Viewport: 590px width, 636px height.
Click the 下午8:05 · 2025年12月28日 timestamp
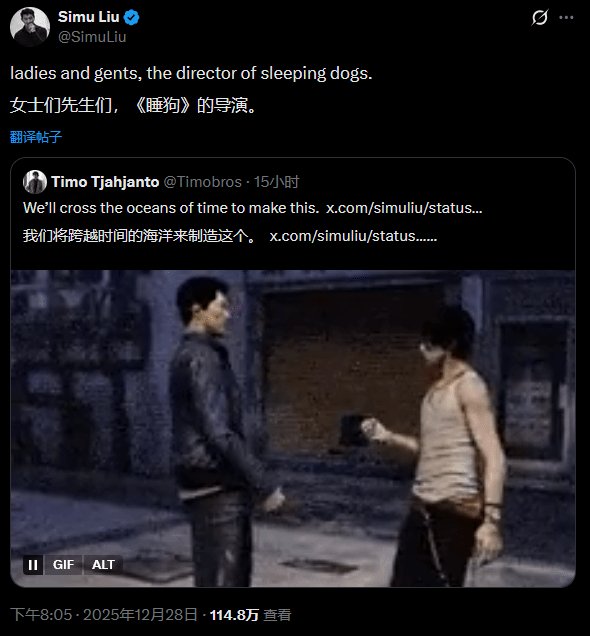[x=104, y=615]
